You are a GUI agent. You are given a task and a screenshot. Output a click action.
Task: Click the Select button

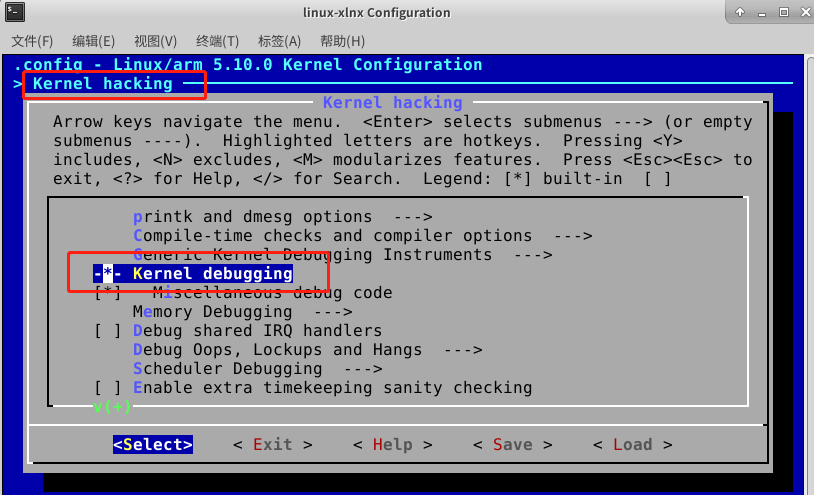coord(153,445)
